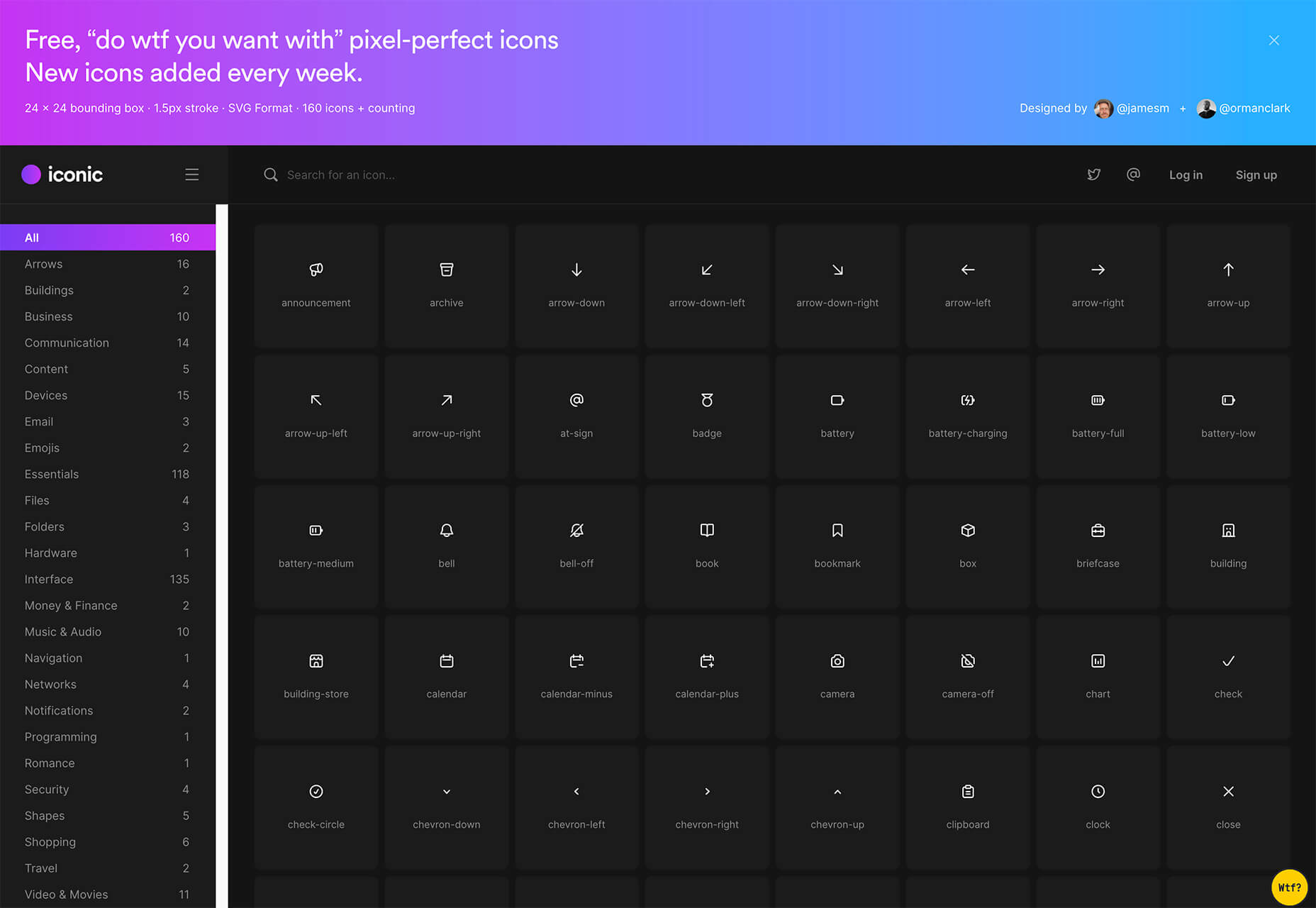1316x908 pixels.
Task: Filter by Money & Finance category
Action: point(108,605)
